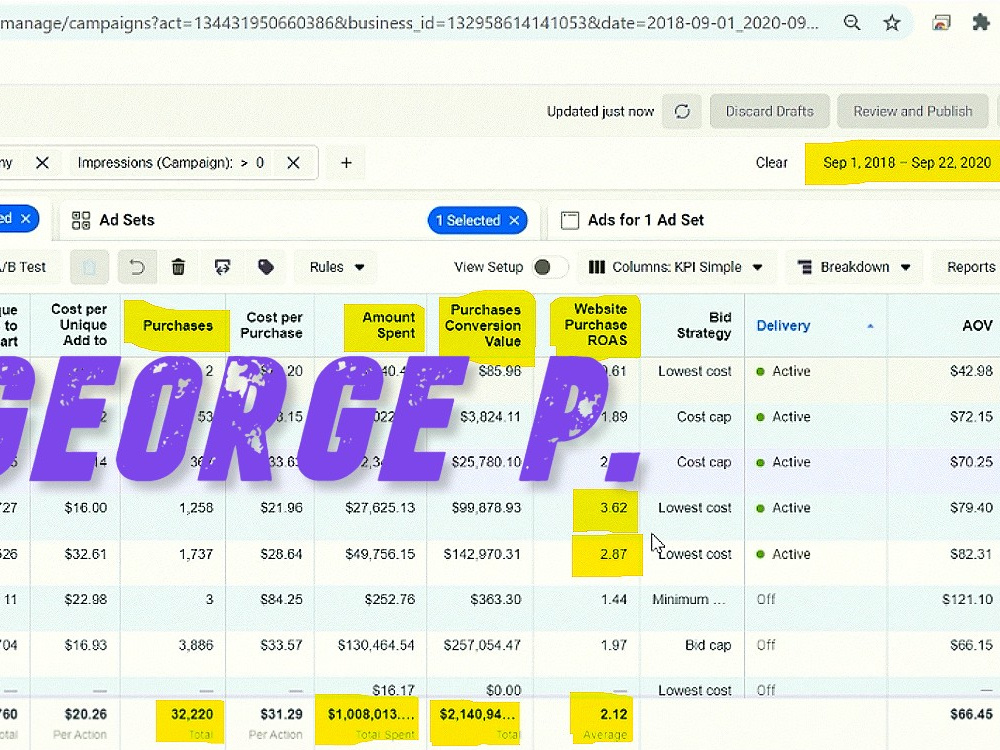Open Columns: KPI Simple dropdown
This screenshot has height=750, width=1000.
point(676,267)
